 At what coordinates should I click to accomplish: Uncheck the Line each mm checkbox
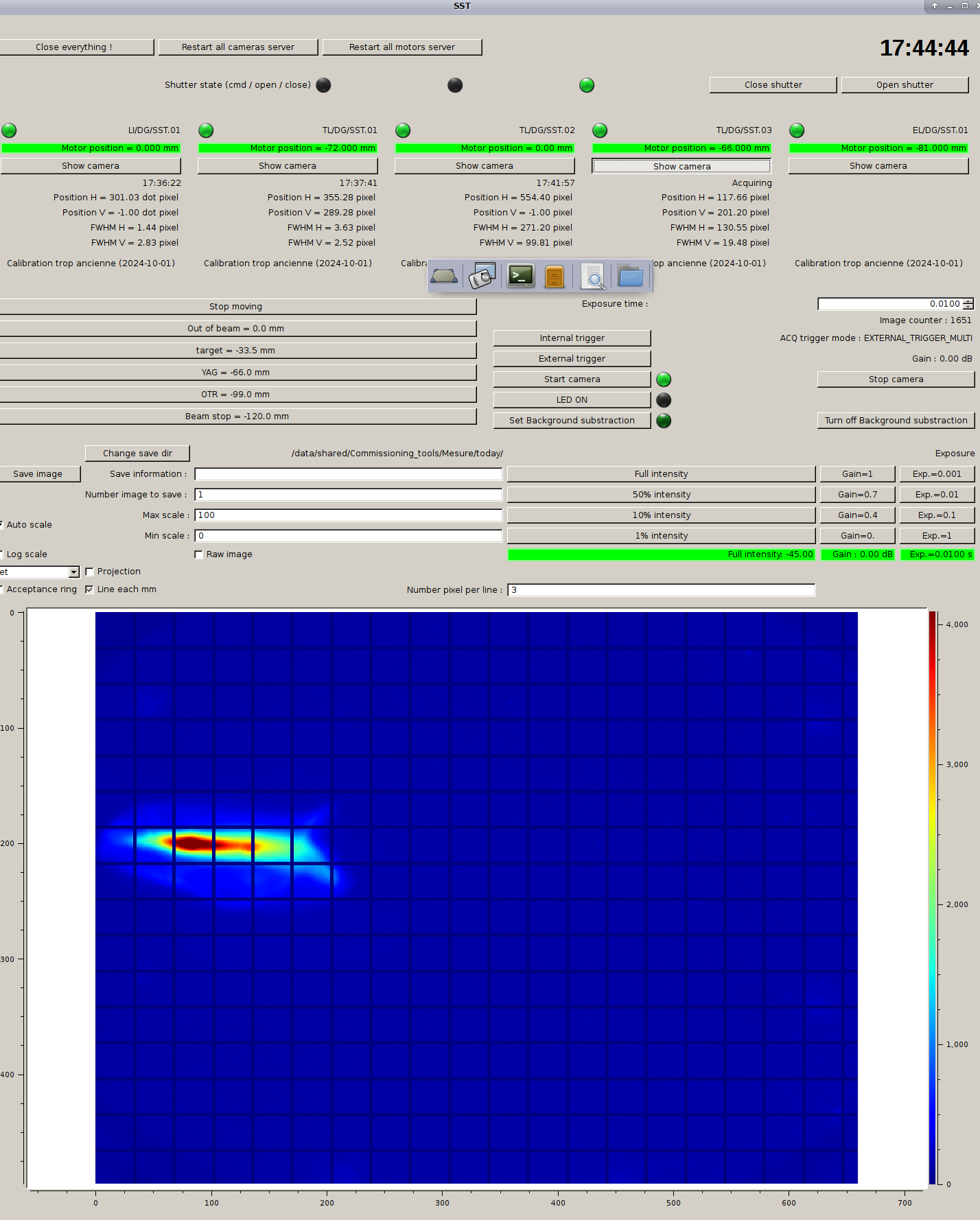[x=90, y=589]
